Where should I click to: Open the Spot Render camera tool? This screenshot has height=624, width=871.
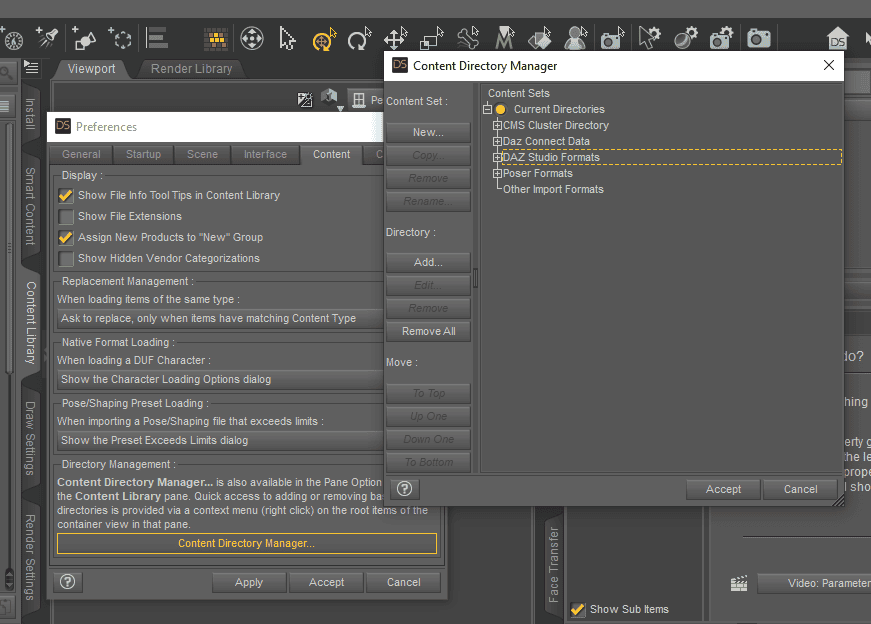(612, 38)
